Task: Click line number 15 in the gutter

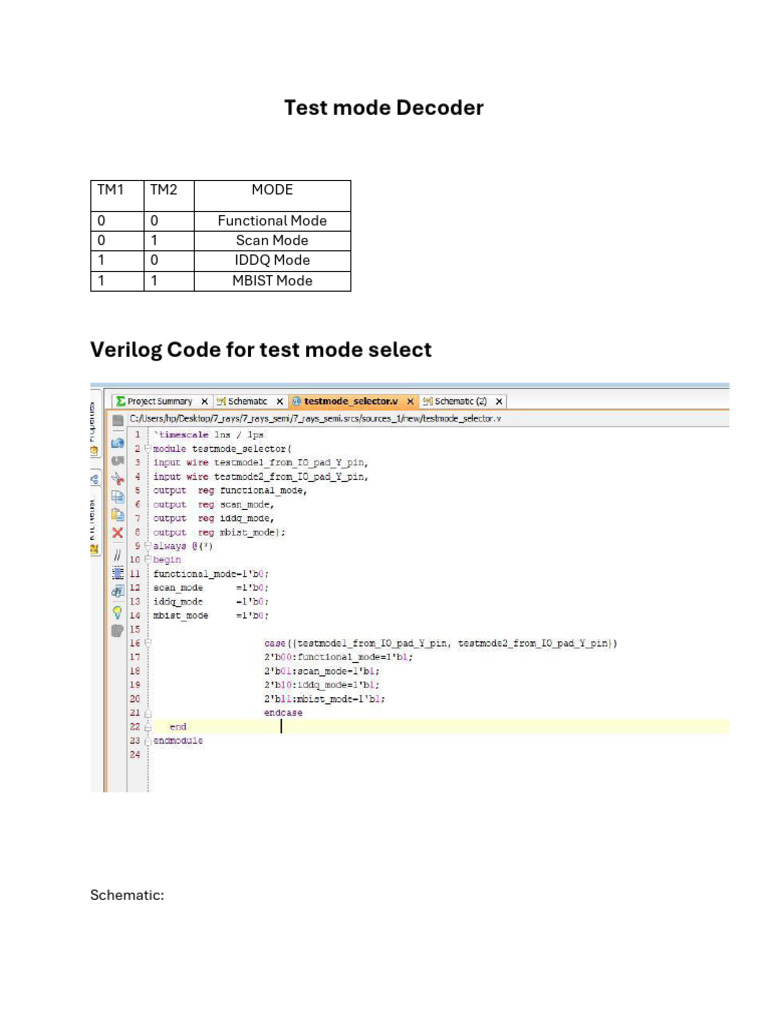Action: [135, 630]
